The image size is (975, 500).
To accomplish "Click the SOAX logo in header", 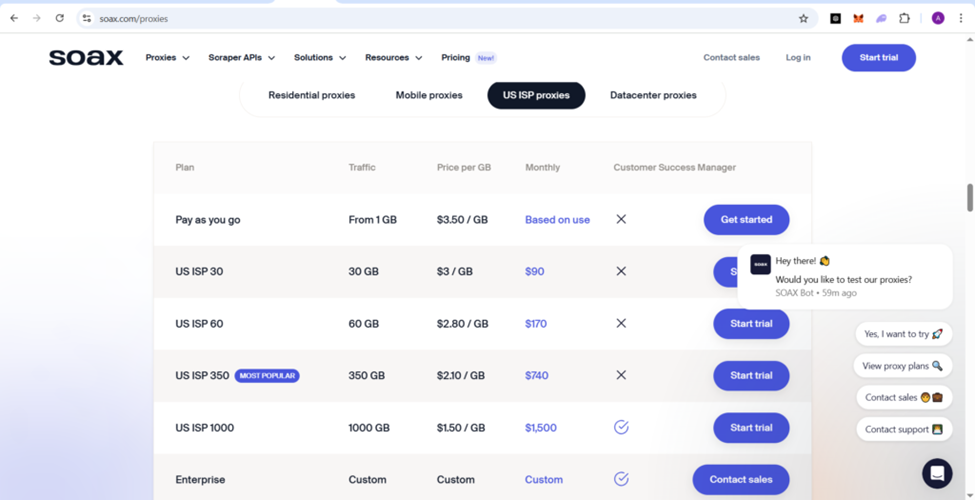I will 86,58.
